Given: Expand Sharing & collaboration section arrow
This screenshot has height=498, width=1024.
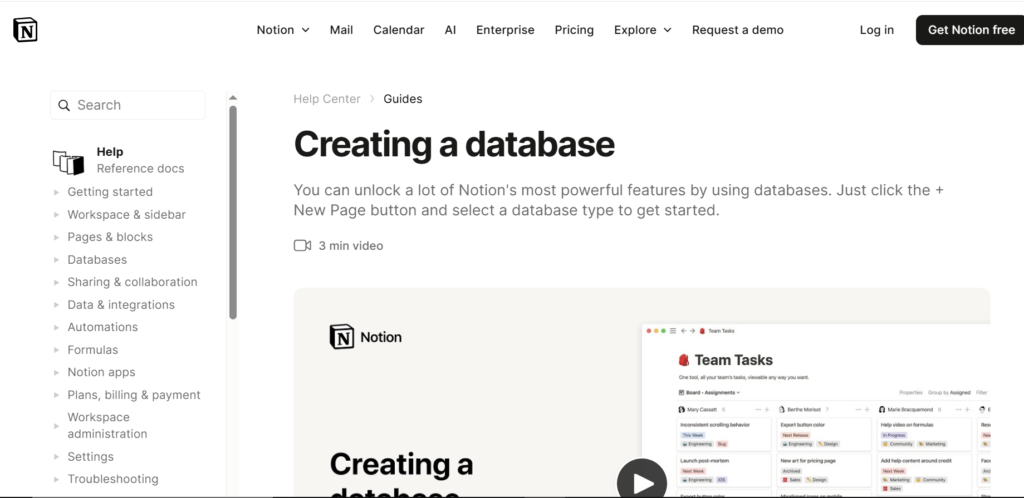Looking at the screenshot, I should [56, 282].
